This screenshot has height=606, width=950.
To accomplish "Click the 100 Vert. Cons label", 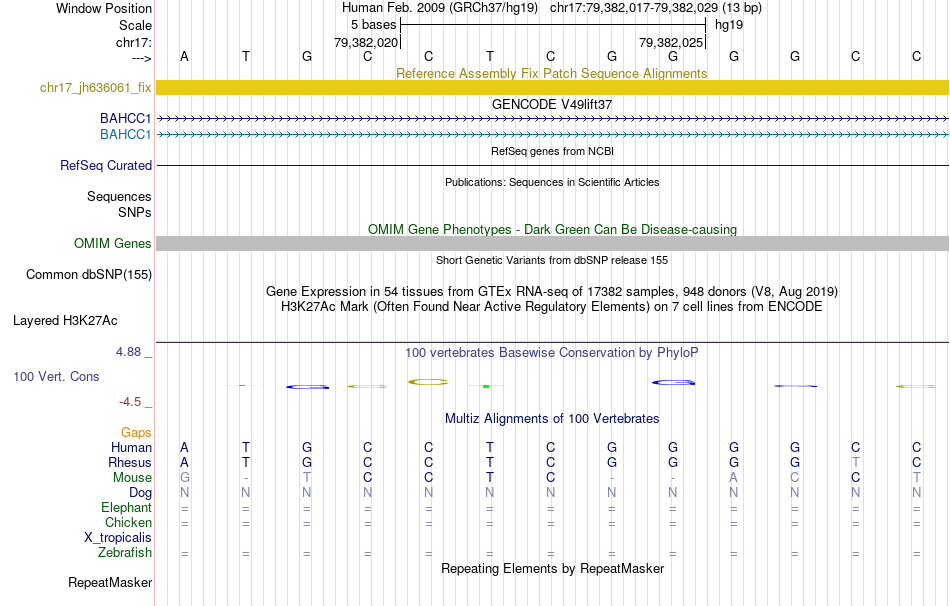I will [x=56, y=376].
